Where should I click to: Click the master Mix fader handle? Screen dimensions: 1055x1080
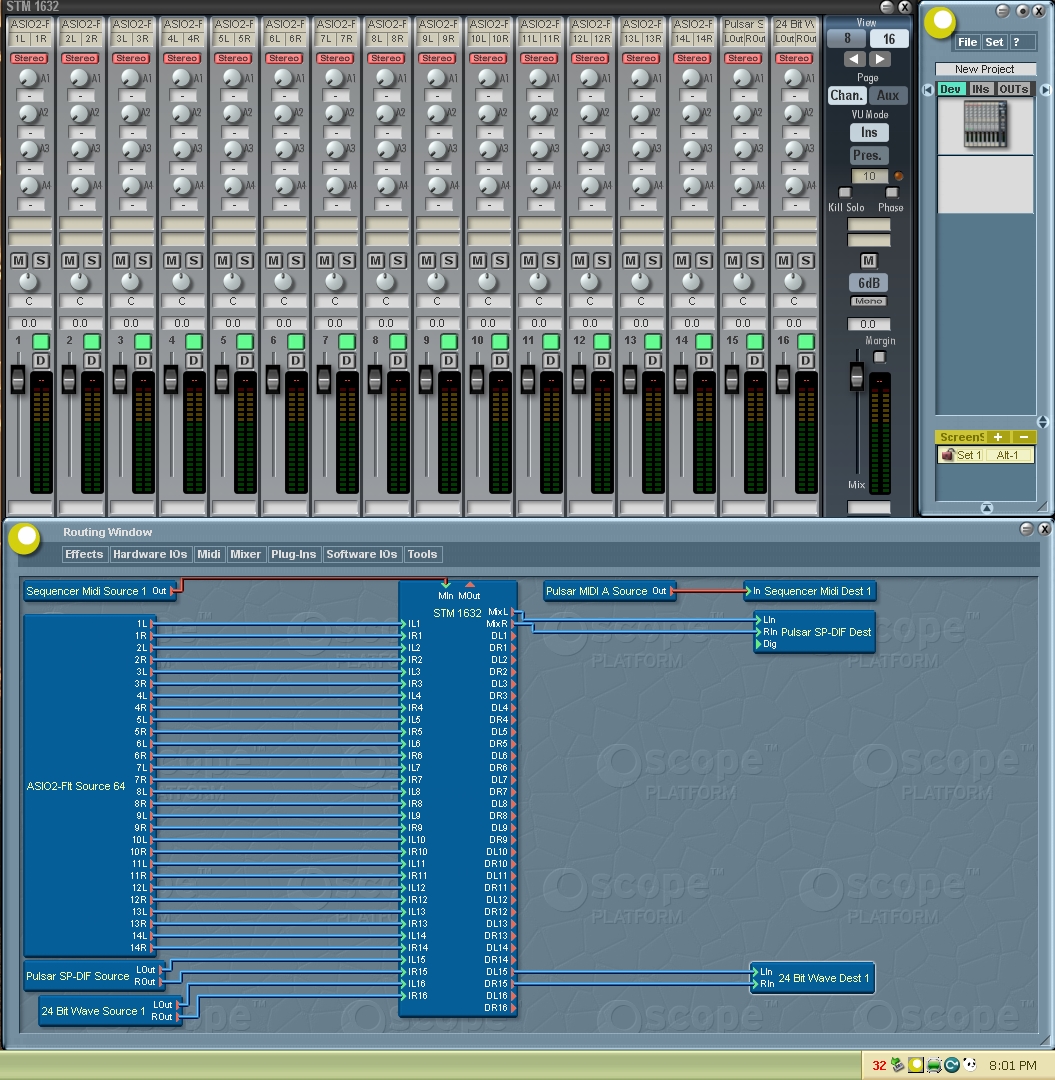click(857, 376)
